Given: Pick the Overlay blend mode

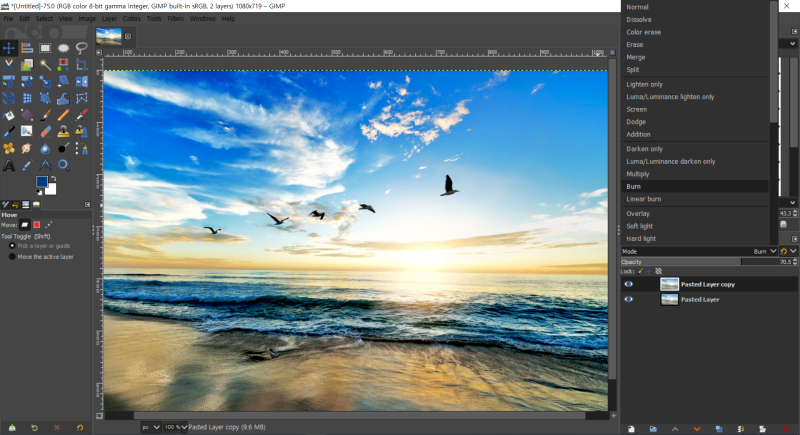Looking at the screenshot, I should pos(638,213).
